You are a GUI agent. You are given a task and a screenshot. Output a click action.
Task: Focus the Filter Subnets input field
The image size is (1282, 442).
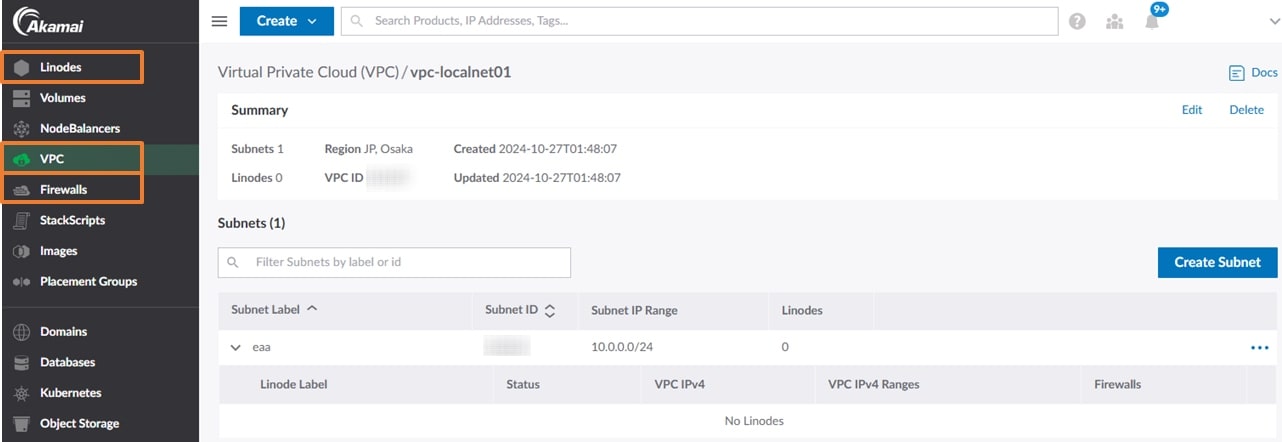coord(405,263)
